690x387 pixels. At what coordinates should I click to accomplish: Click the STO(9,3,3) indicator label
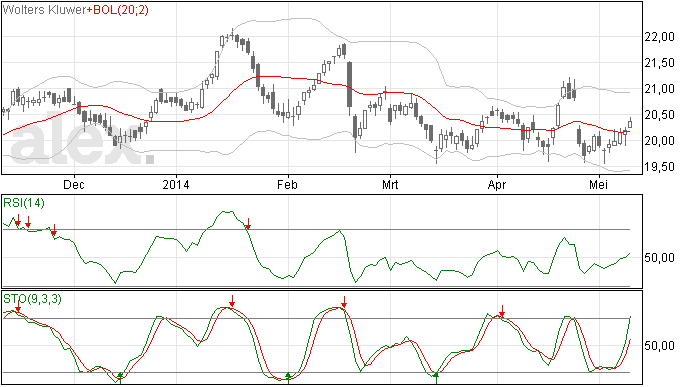coord(33,299)
